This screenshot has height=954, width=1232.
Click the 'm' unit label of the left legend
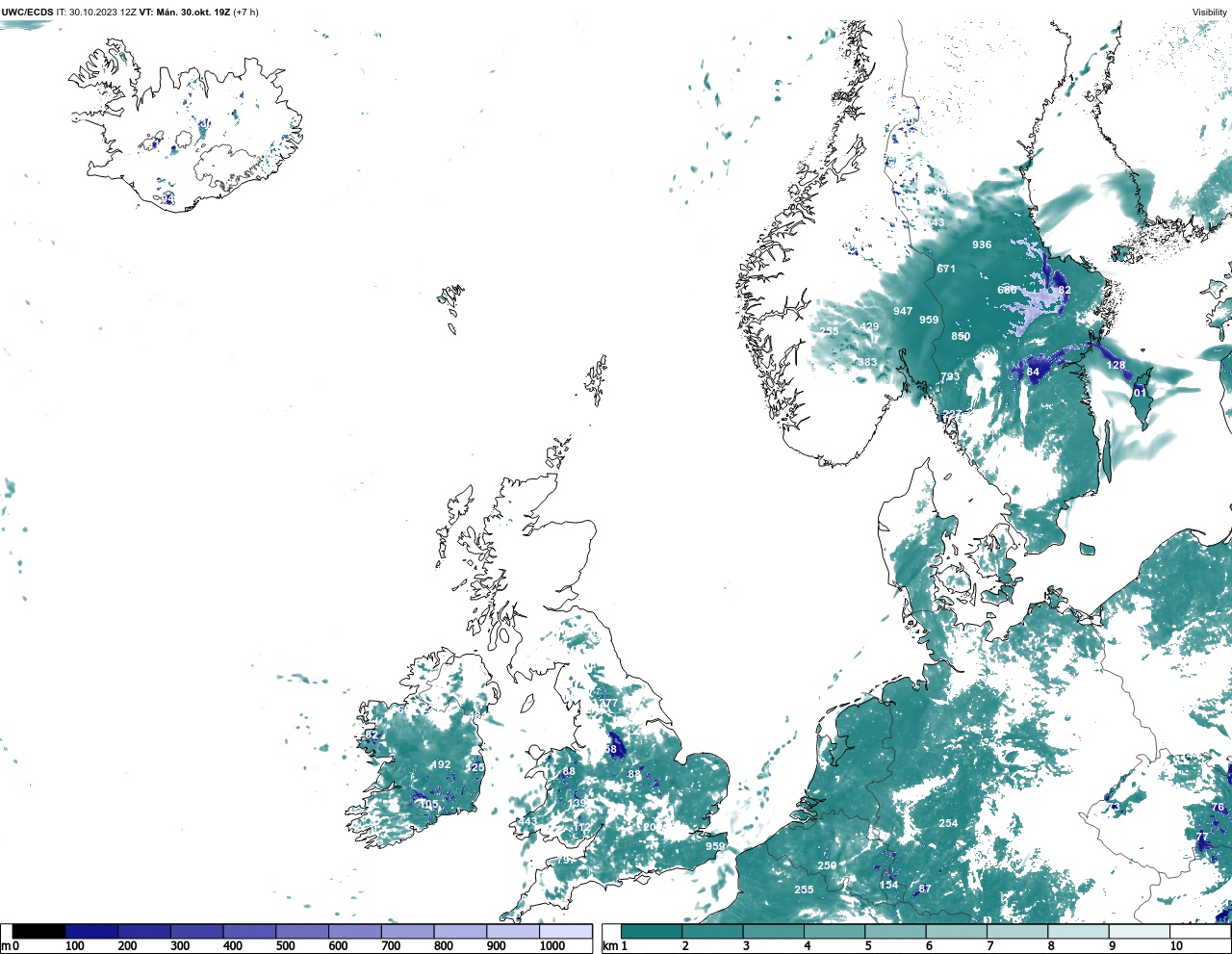[6, 946]
